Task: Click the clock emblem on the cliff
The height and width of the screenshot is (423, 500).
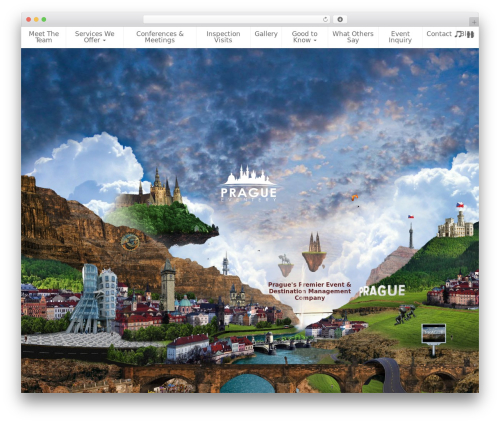Action: coord(130,242)
